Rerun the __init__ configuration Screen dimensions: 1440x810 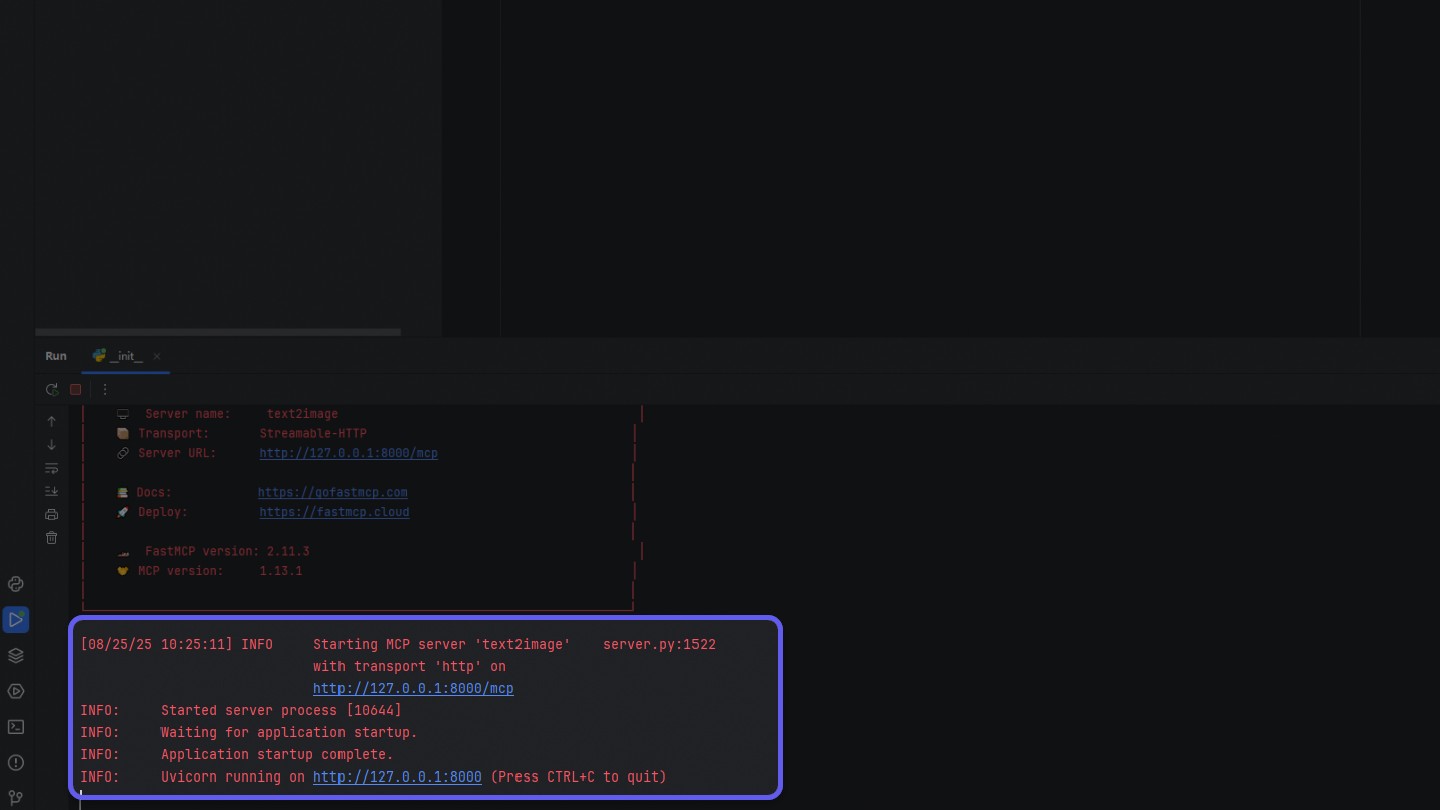point(52,389)
